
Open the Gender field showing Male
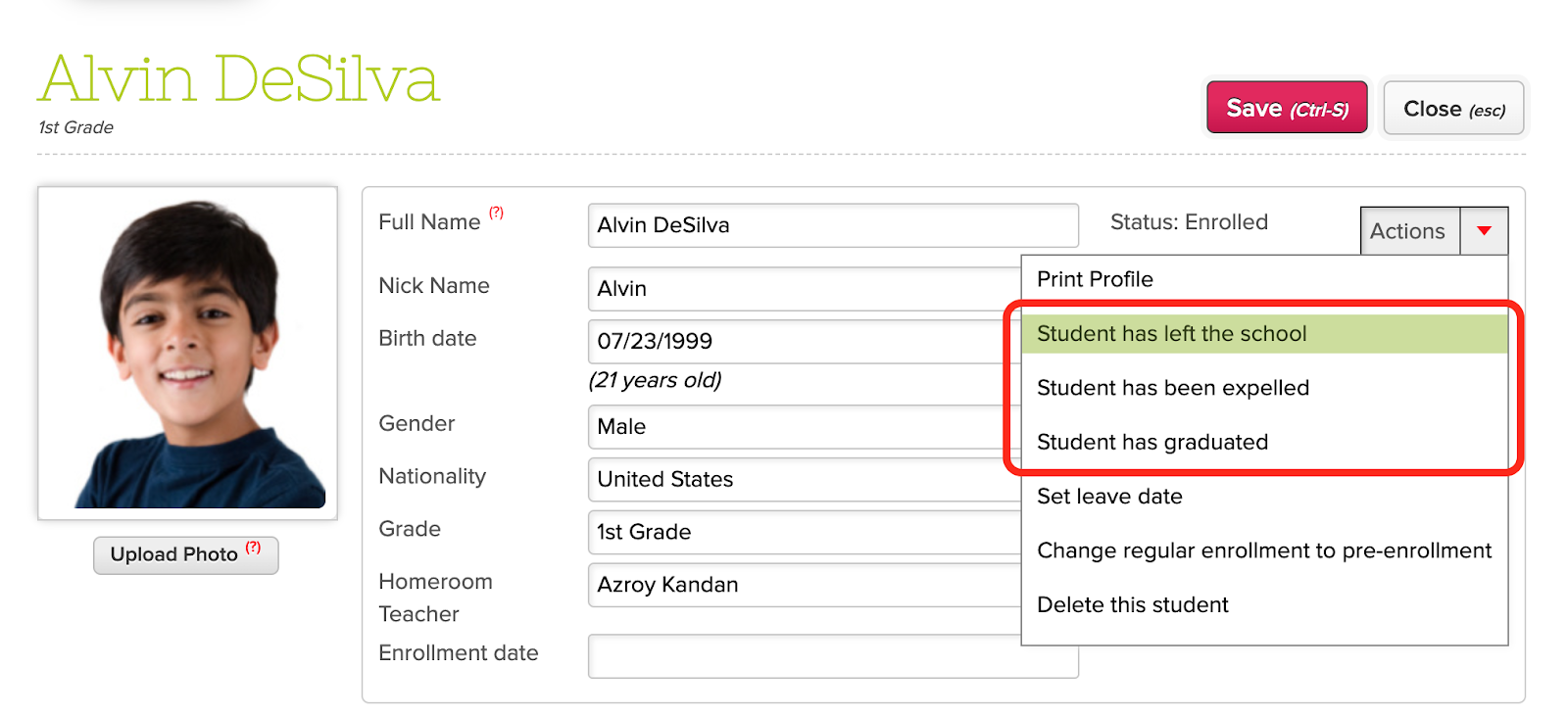pos(804,427)
